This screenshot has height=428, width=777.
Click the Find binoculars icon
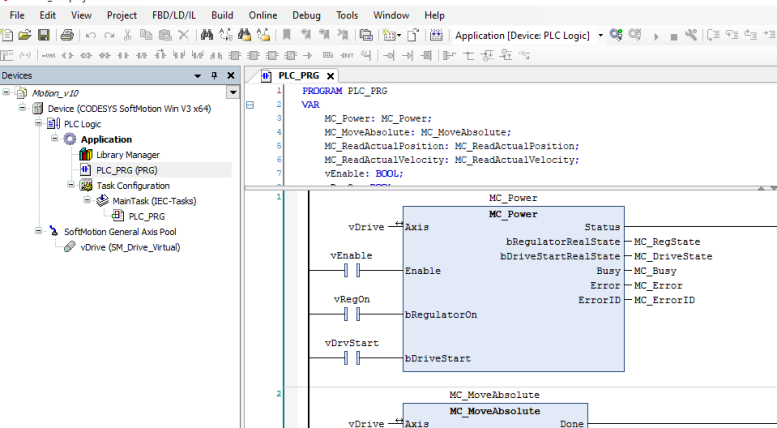coord(207,35)
